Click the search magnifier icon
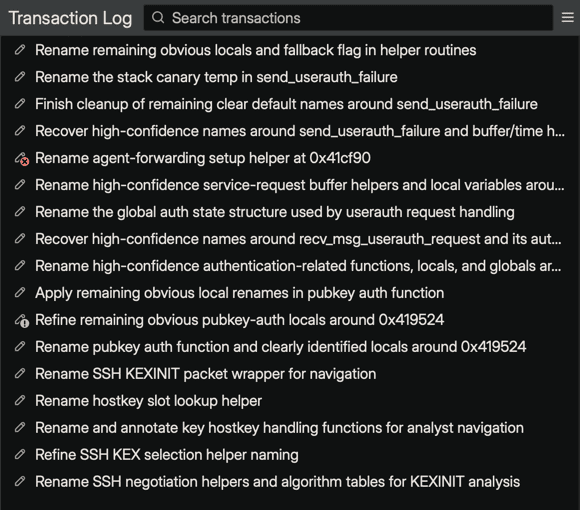This screenshot has width=580, height=510. 158,17
